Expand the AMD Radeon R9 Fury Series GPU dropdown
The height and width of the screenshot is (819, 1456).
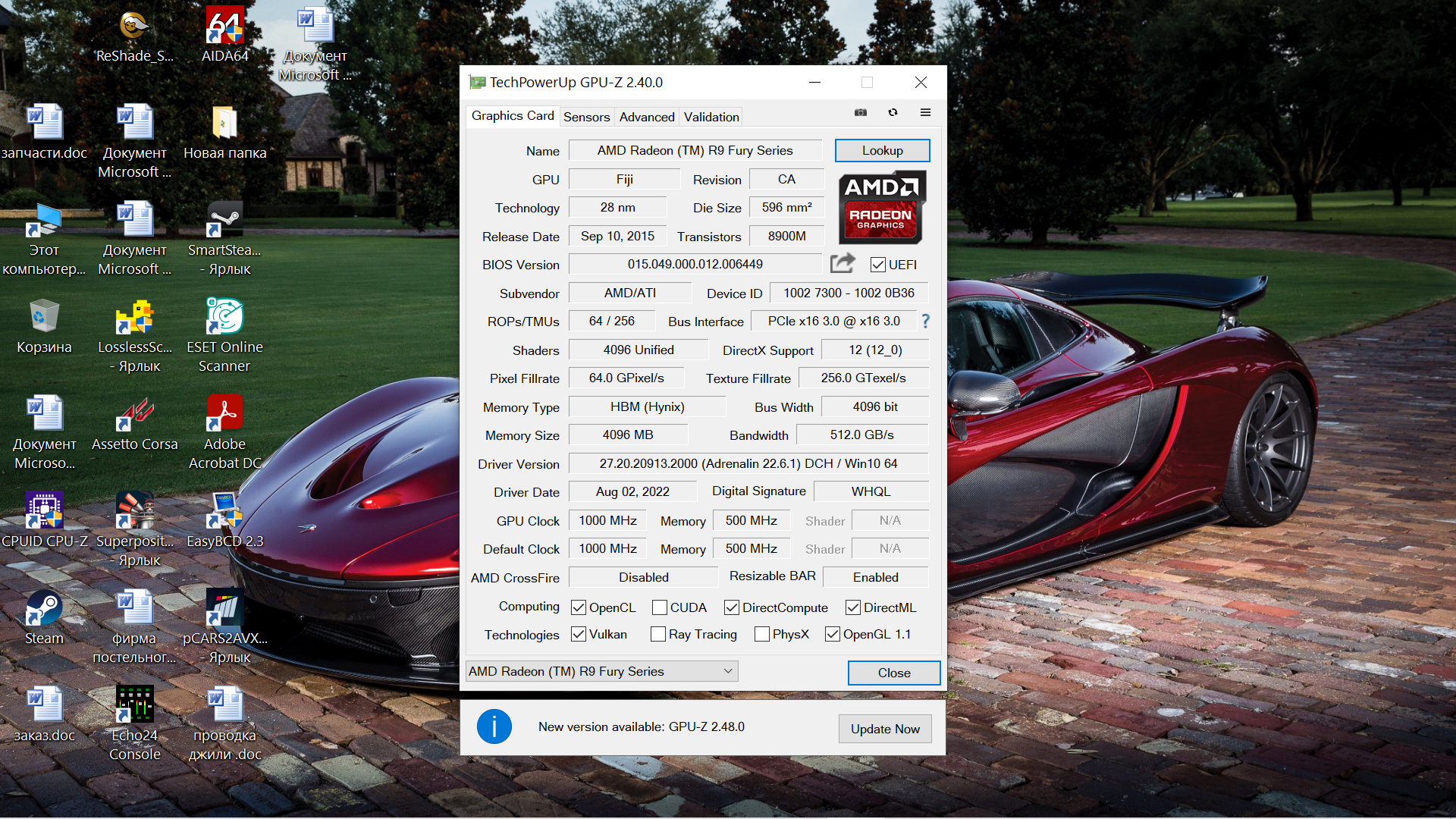tap(727, 671)
